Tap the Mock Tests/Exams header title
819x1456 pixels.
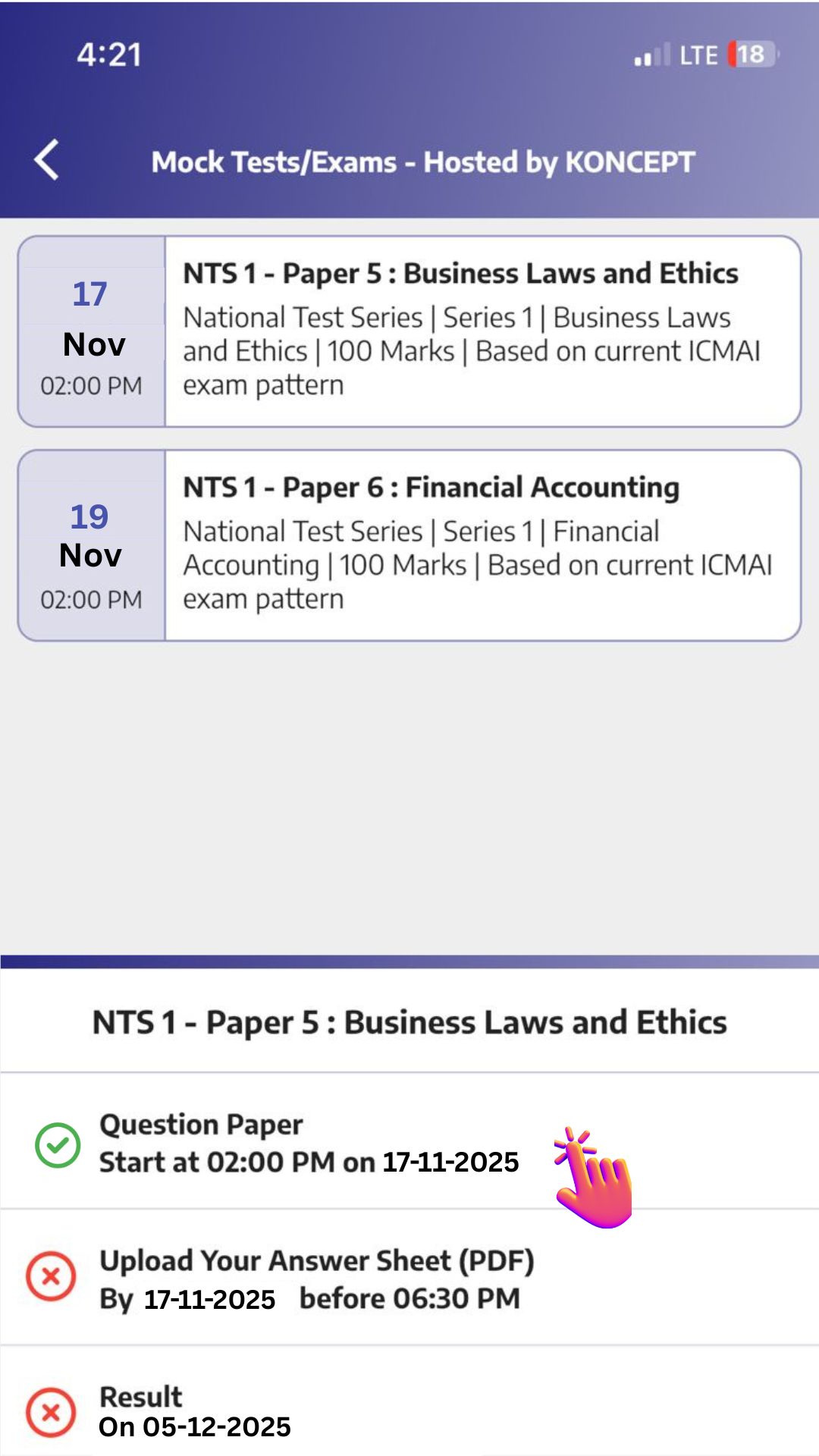tap(422, 162)
